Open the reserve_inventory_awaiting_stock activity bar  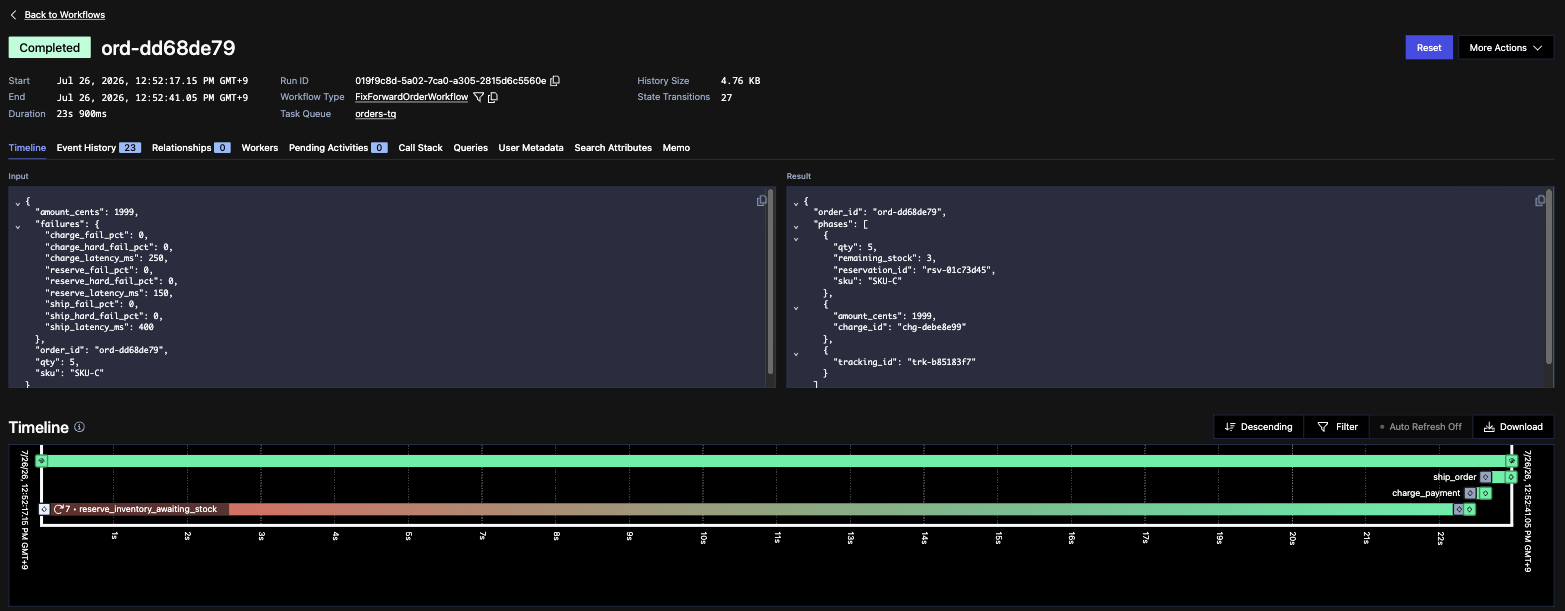(x=752, y=509)
